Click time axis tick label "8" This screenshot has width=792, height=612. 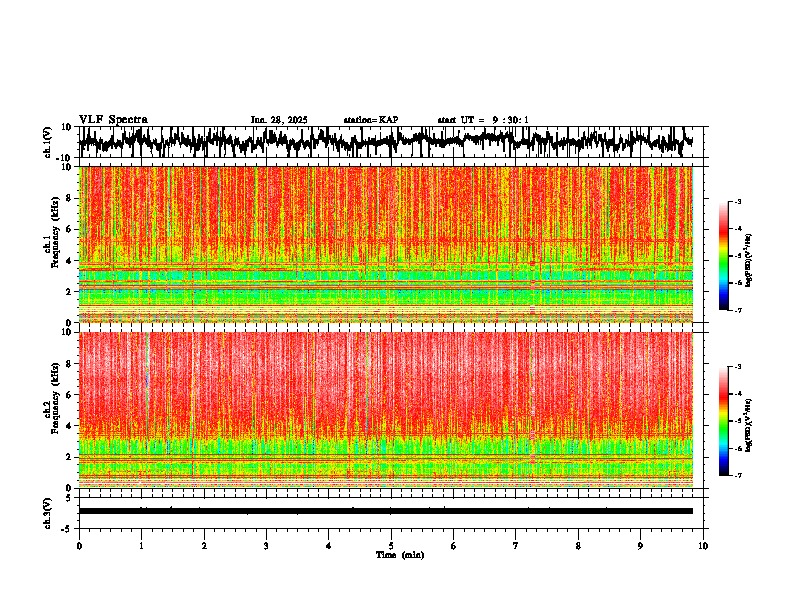point(578,546)
